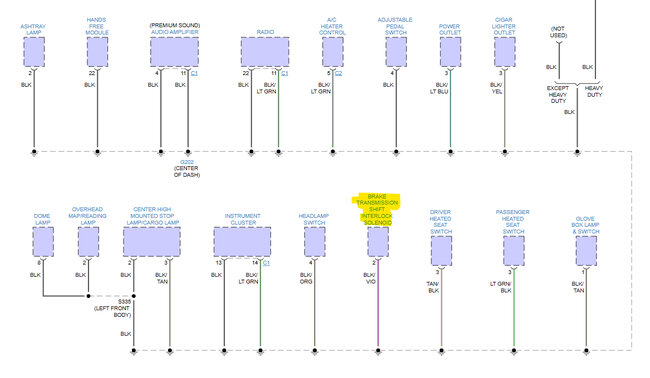Select the S335 splice label
650x378 pixels.
[x=124, y=301]
